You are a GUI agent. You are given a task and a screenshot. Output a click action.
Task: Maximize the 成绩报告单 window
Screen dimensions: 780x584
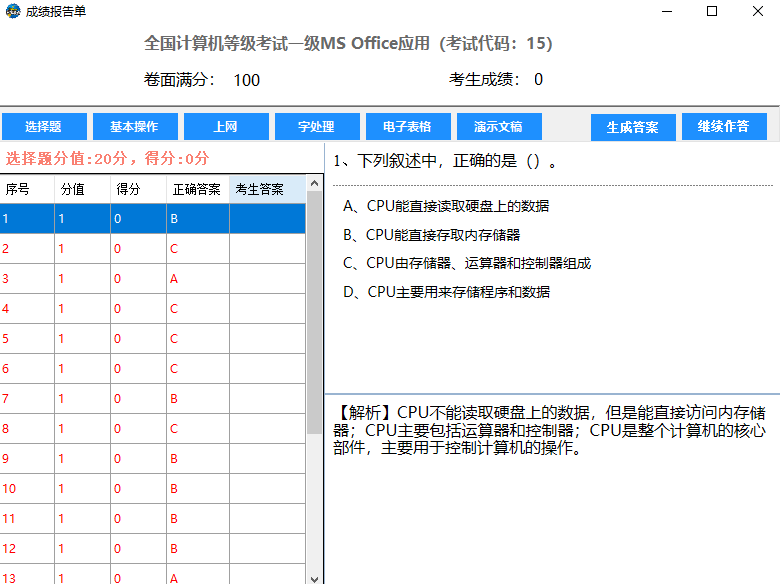(x=712, y=12)
